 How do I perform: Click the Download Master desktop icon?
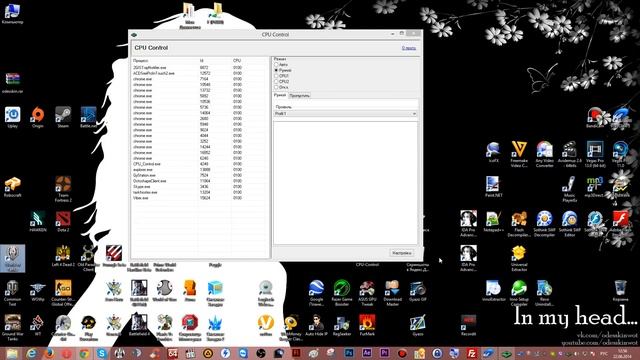[392, 293]
